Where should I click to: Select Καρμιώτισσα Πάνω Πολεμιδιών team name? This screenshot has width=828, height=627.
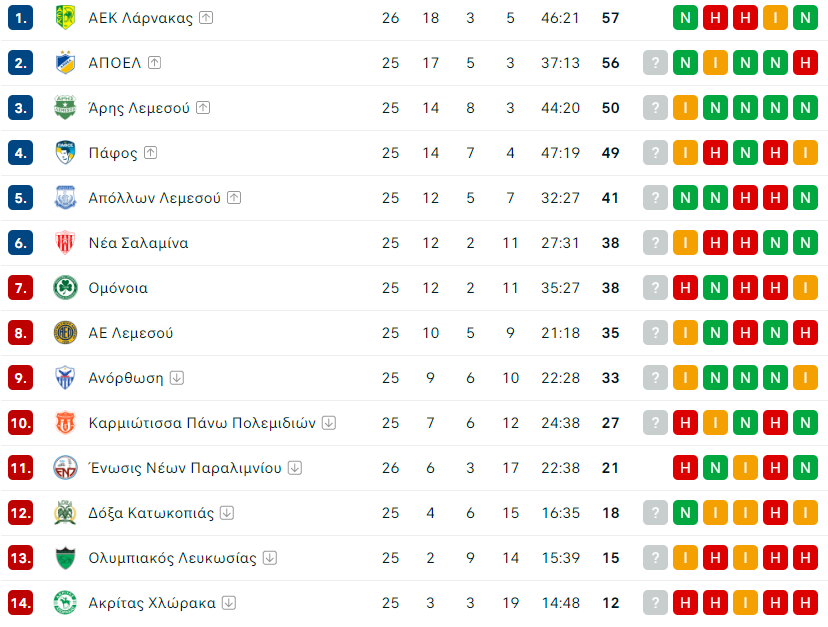(x=202, y=423)
